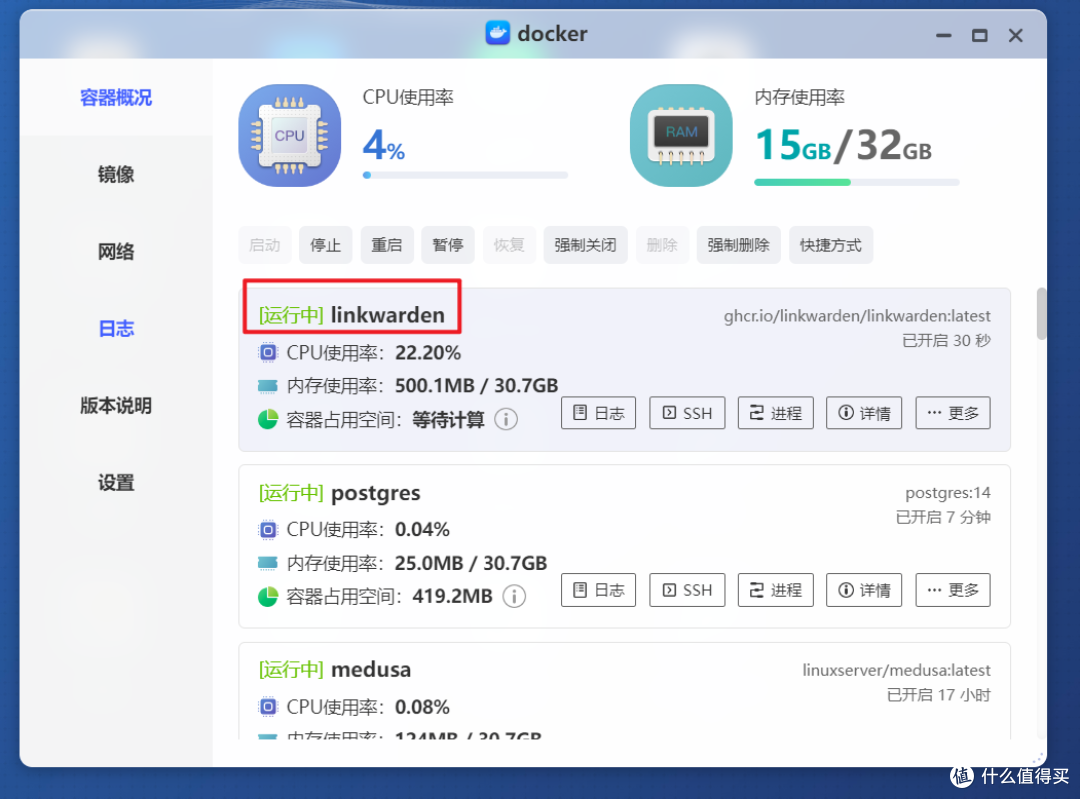Select the postgres container name
Image resolution: width=1080 pixels, height=799 pixels.
(375, 493)
